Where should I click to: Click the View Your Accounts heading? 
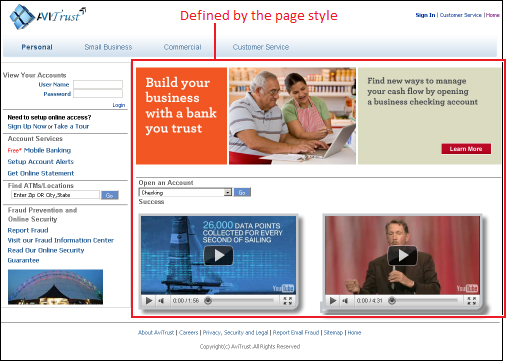pyautogui.click(x=35, y=75)
